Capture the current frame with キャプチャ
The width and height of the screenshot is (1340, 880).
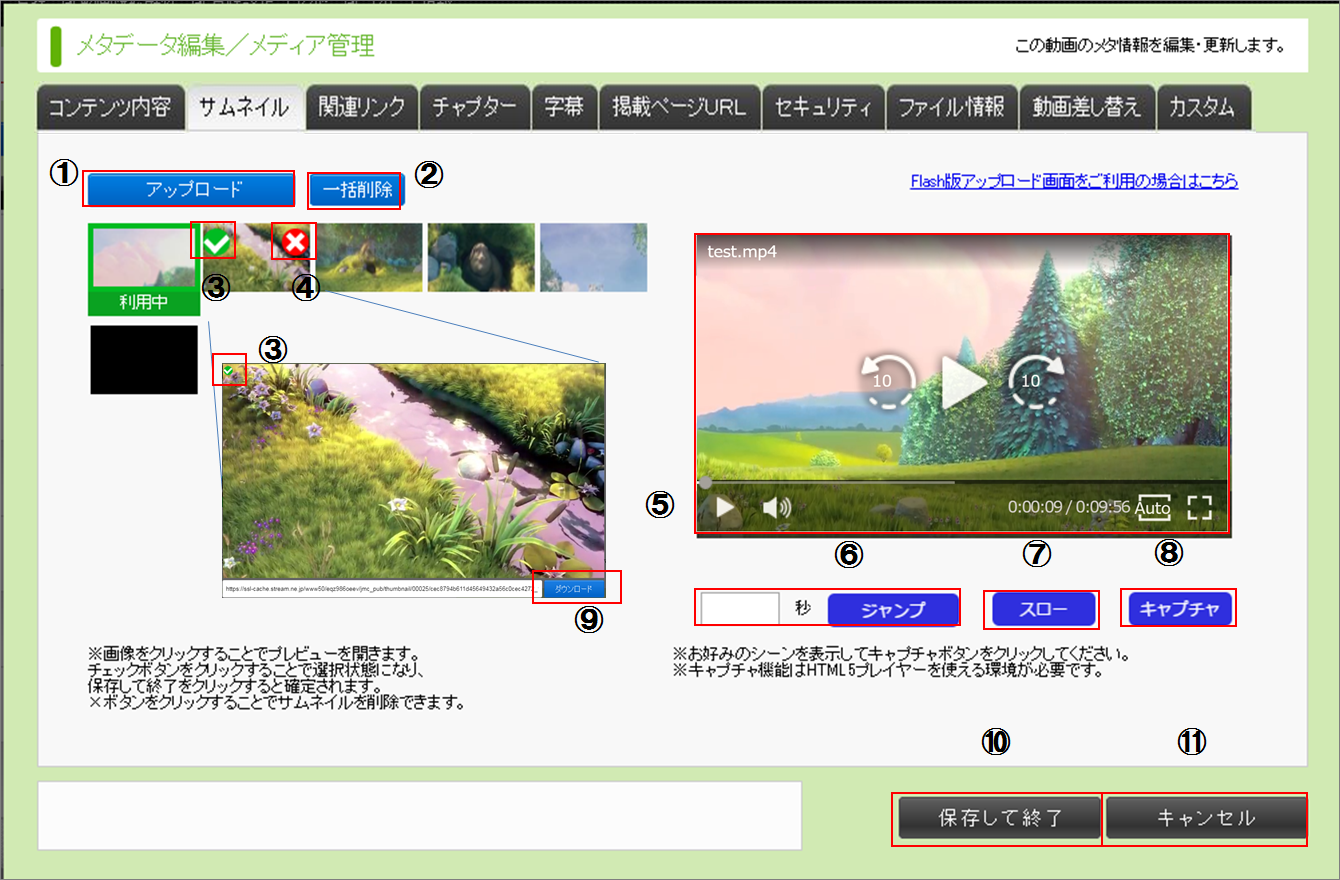click(x=1179, y=608)
